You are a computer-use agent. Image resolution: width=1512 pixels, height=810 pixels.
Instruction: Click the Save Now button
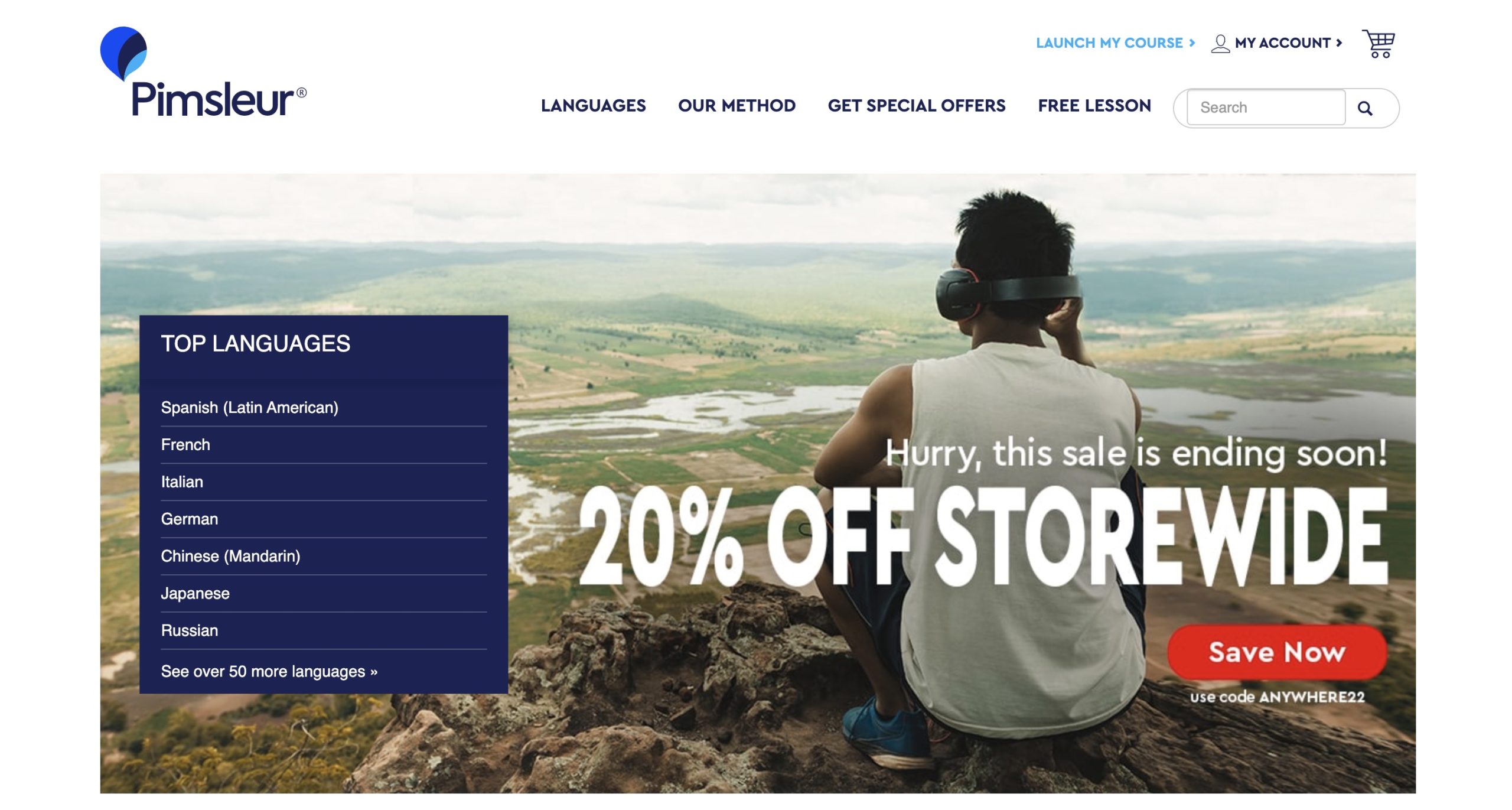tap(1276, 650)
